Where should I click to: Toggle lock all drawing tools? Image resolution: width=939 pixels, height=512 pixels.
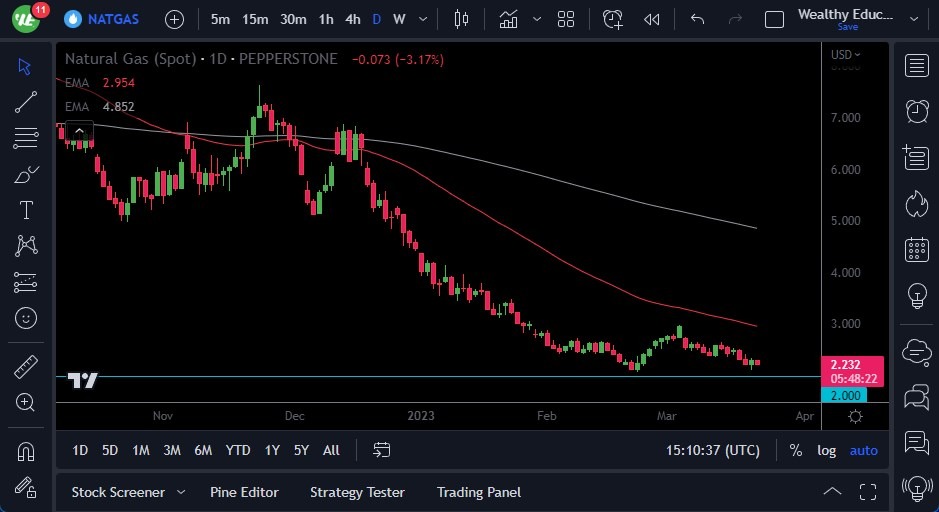point(26,487)
